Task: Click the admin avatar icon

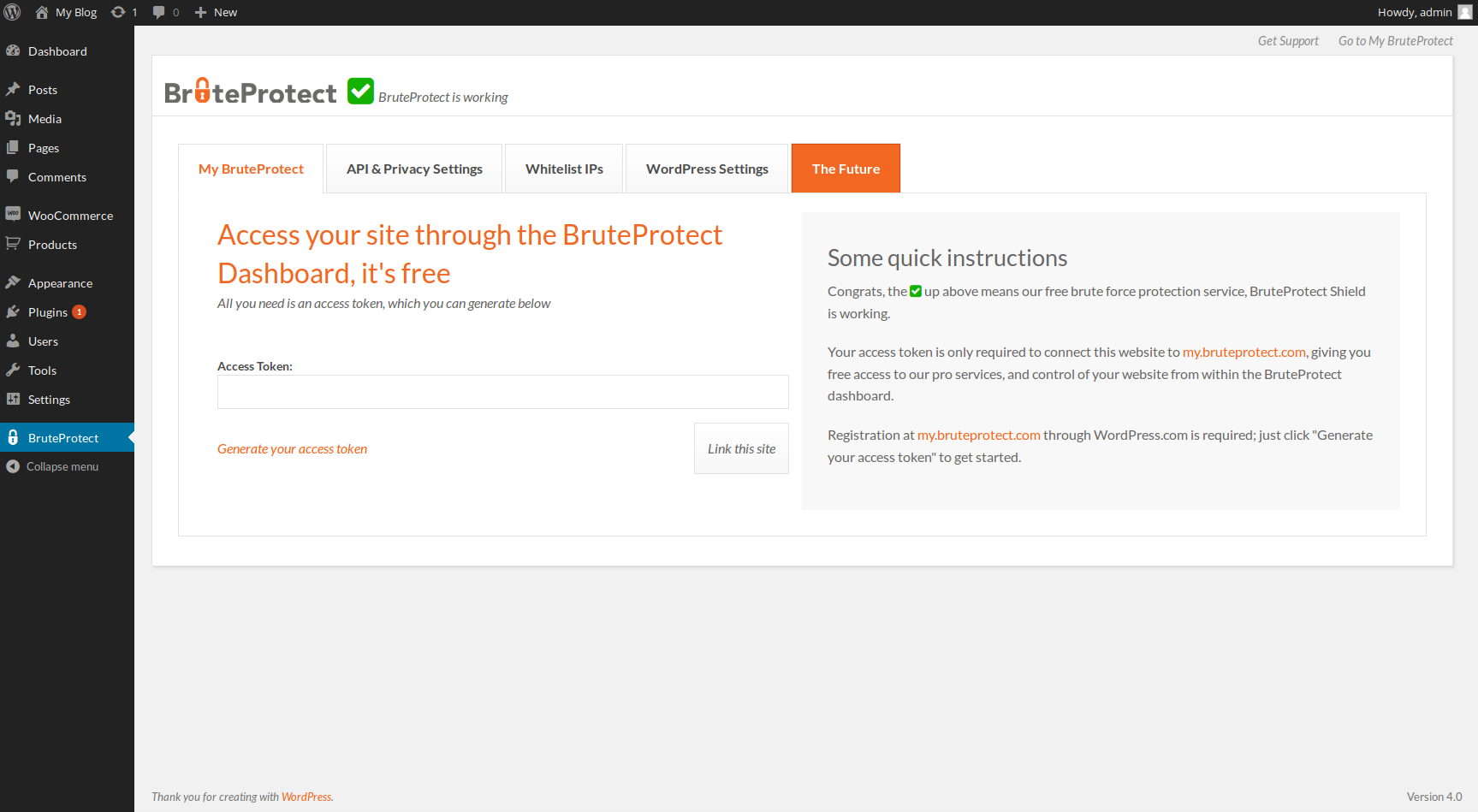Action: [1464, 12]
